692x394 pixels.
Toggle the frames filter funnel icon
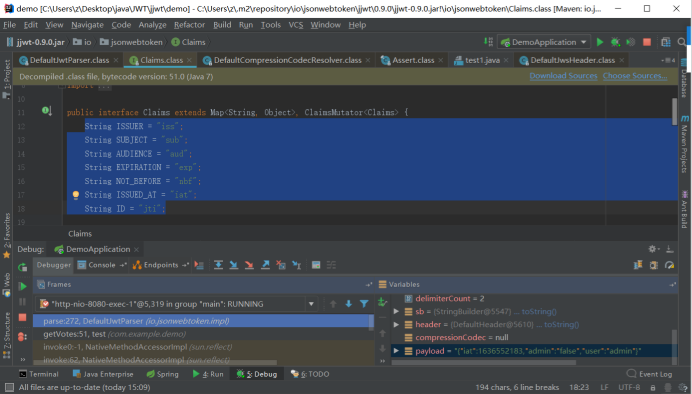coord(364,304)
